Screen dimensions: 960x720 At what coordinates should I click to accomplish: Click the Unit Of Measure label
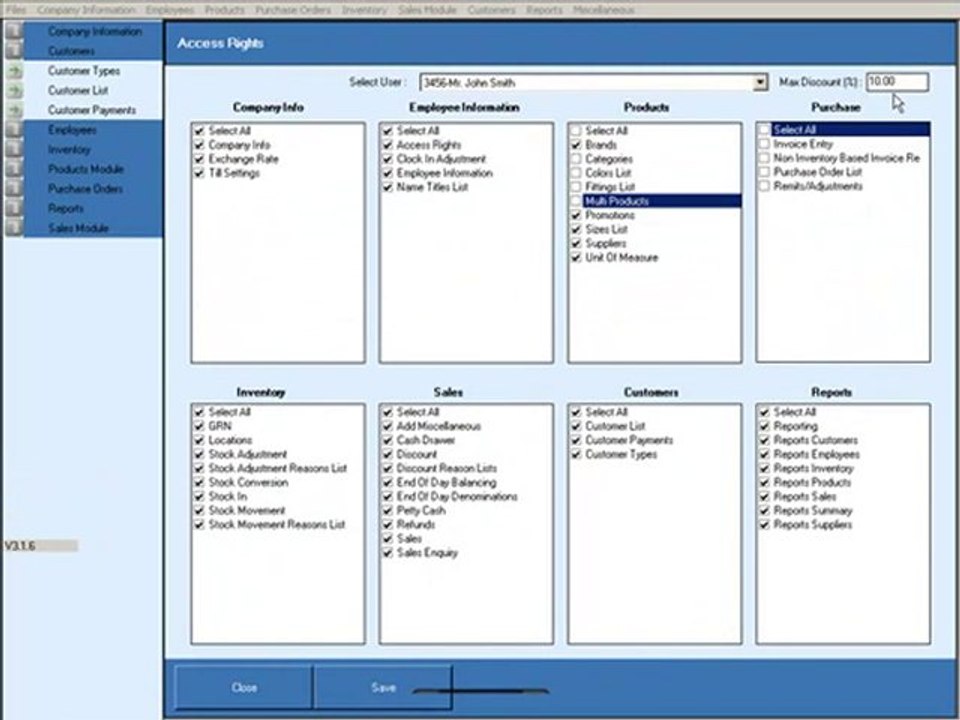[x=621, y=258]
